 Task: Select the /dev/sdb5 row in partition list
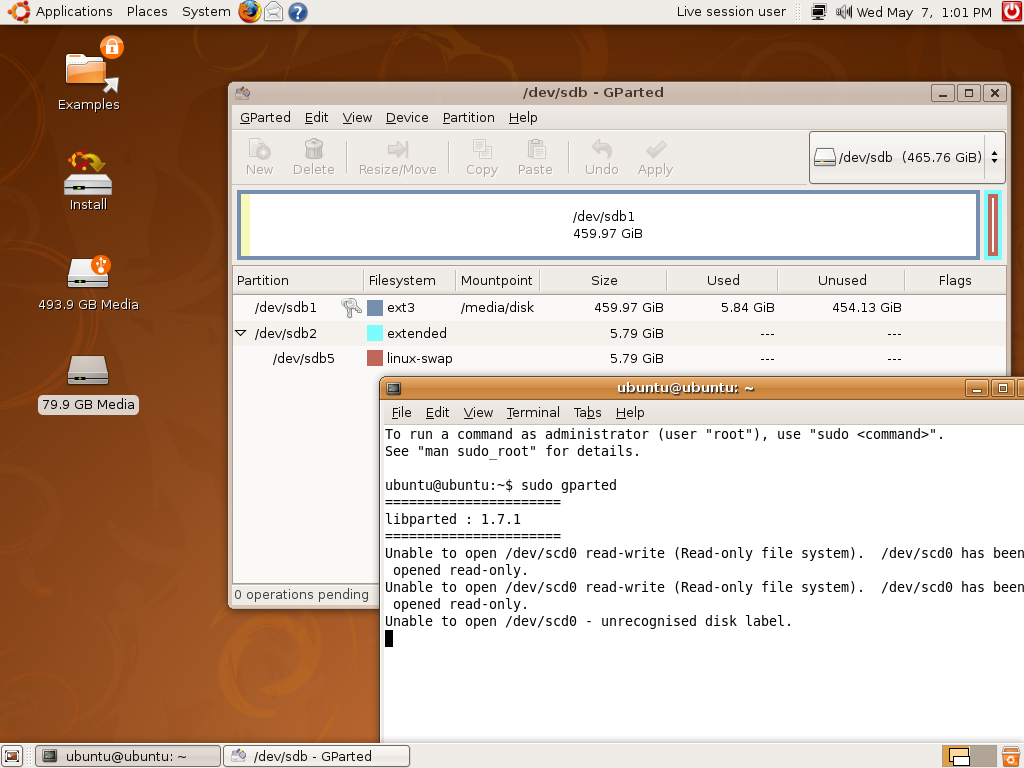pyautogui.click(x=618, y=359)
